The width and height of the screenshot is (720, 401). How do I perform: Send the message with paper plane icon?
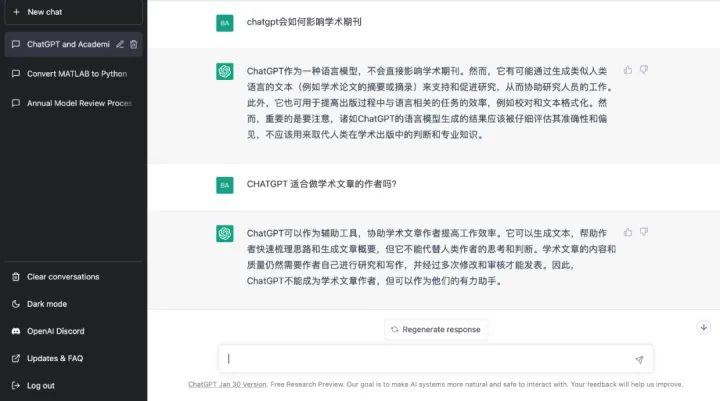pyautogui.click(x=639, y=359)
